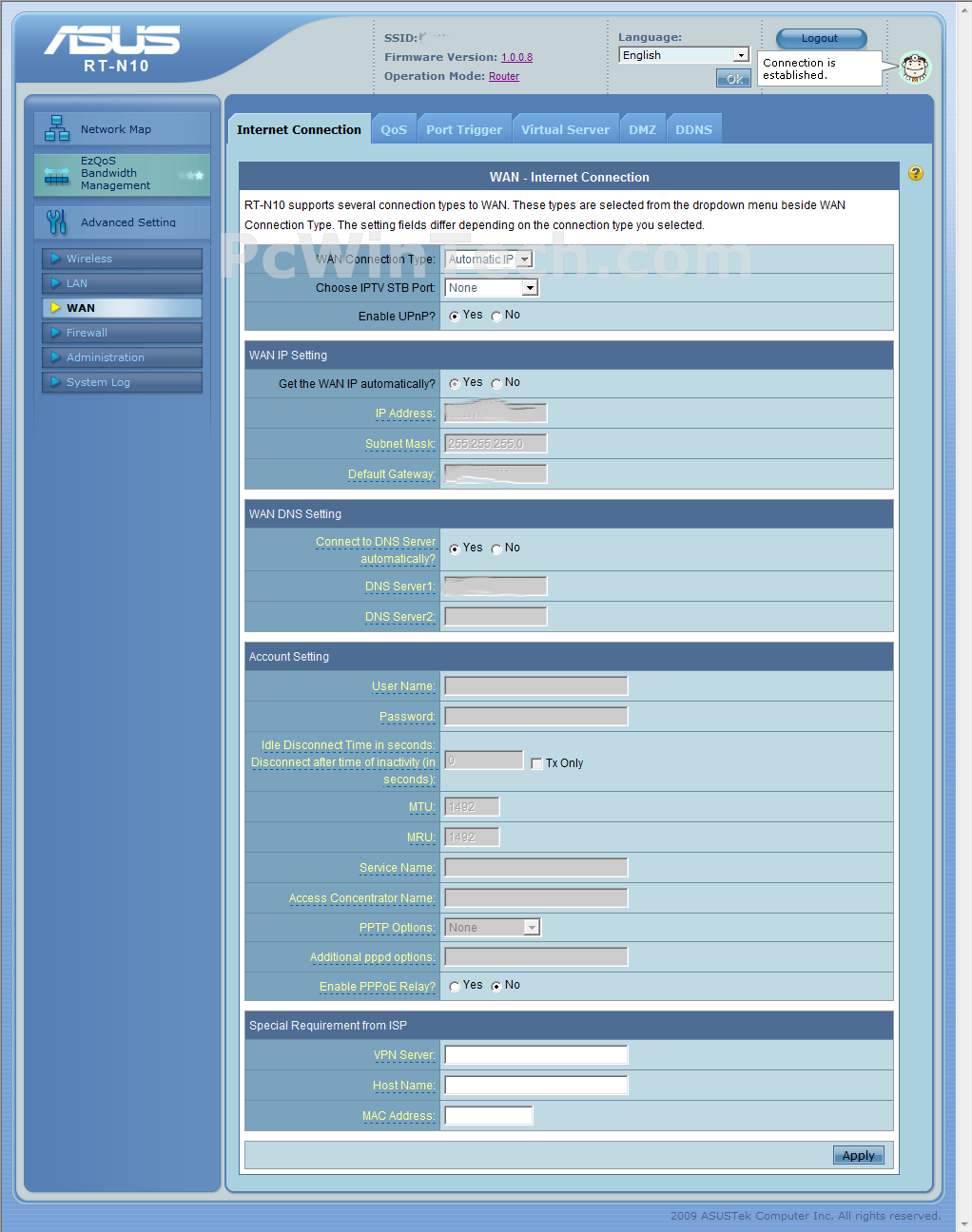Toggle the Tx Only checkbox

point(537,763)
